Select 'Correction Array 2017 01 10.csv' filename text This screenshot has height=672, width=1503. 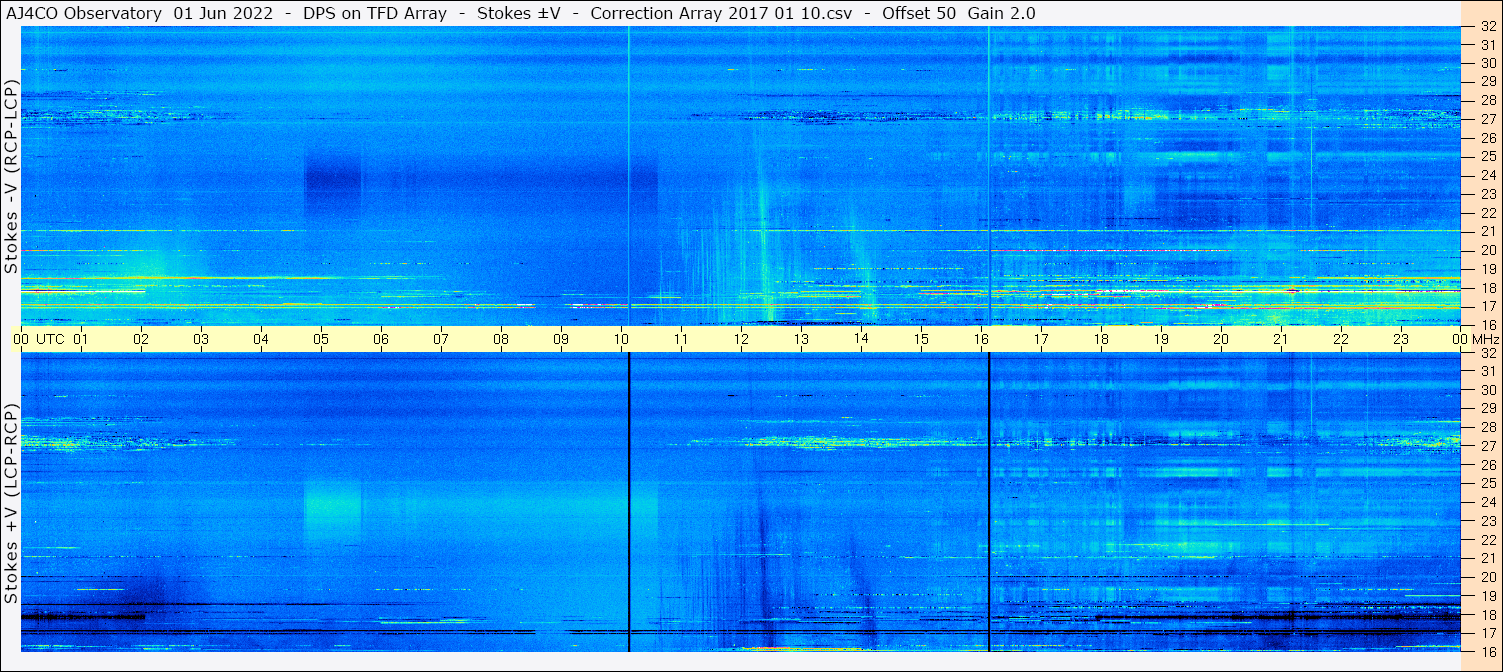721,13
